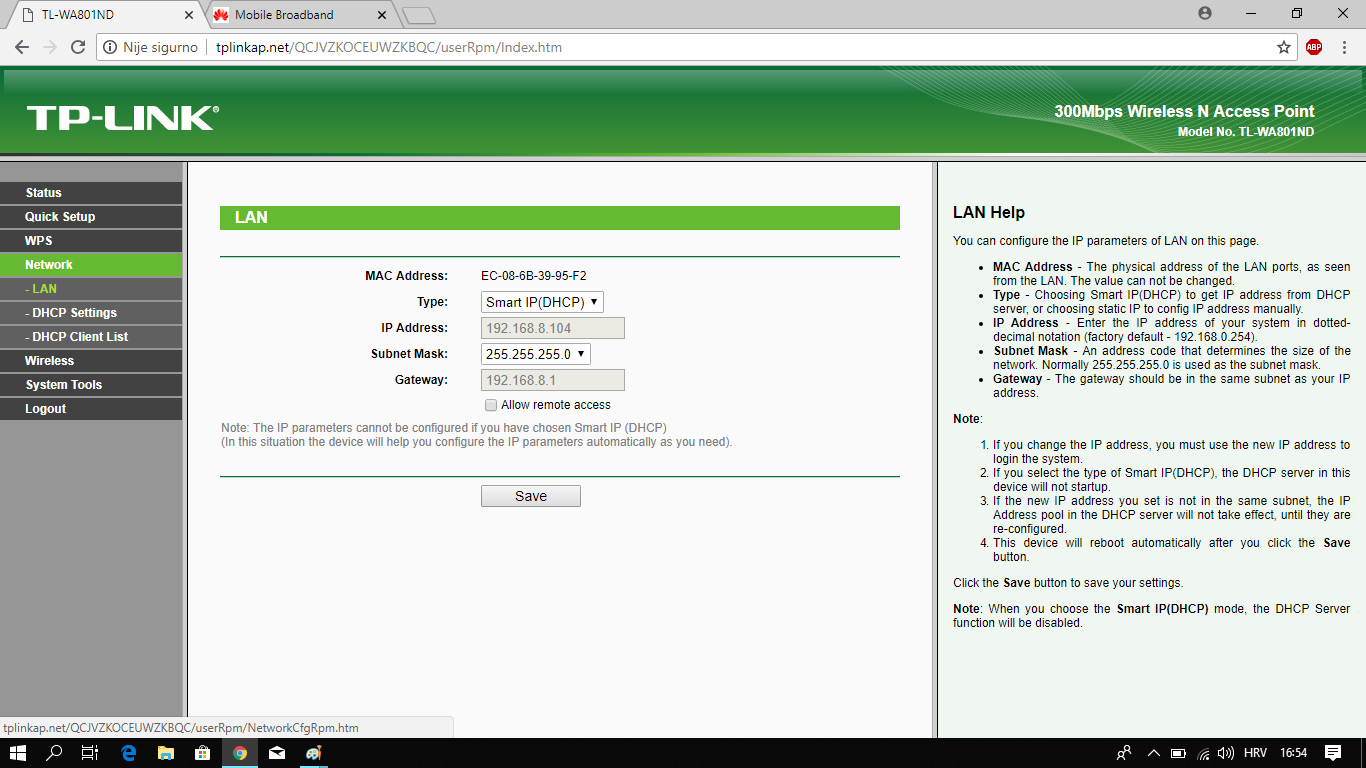Open the Paint app on taskbar
This screenshot has width=1366, height=768.
pos(314,753)
